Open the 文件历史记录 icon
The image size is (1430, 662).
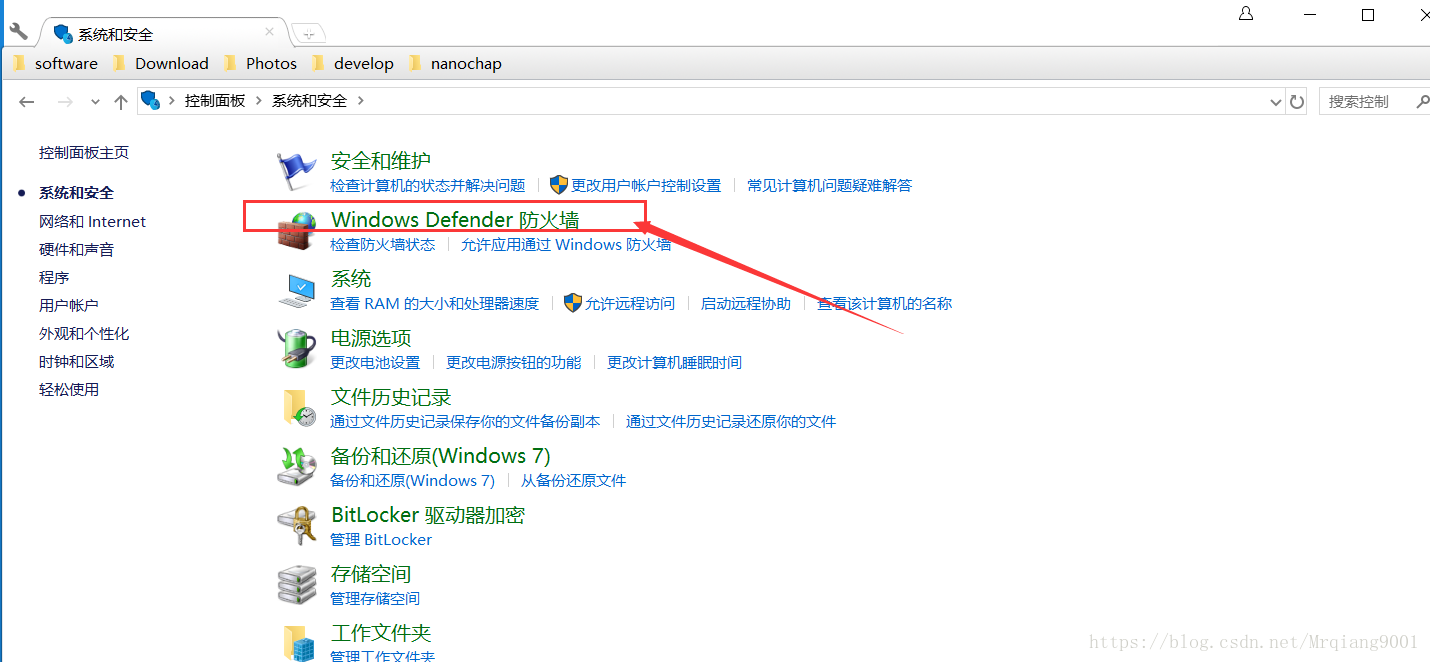coord(297,407)
